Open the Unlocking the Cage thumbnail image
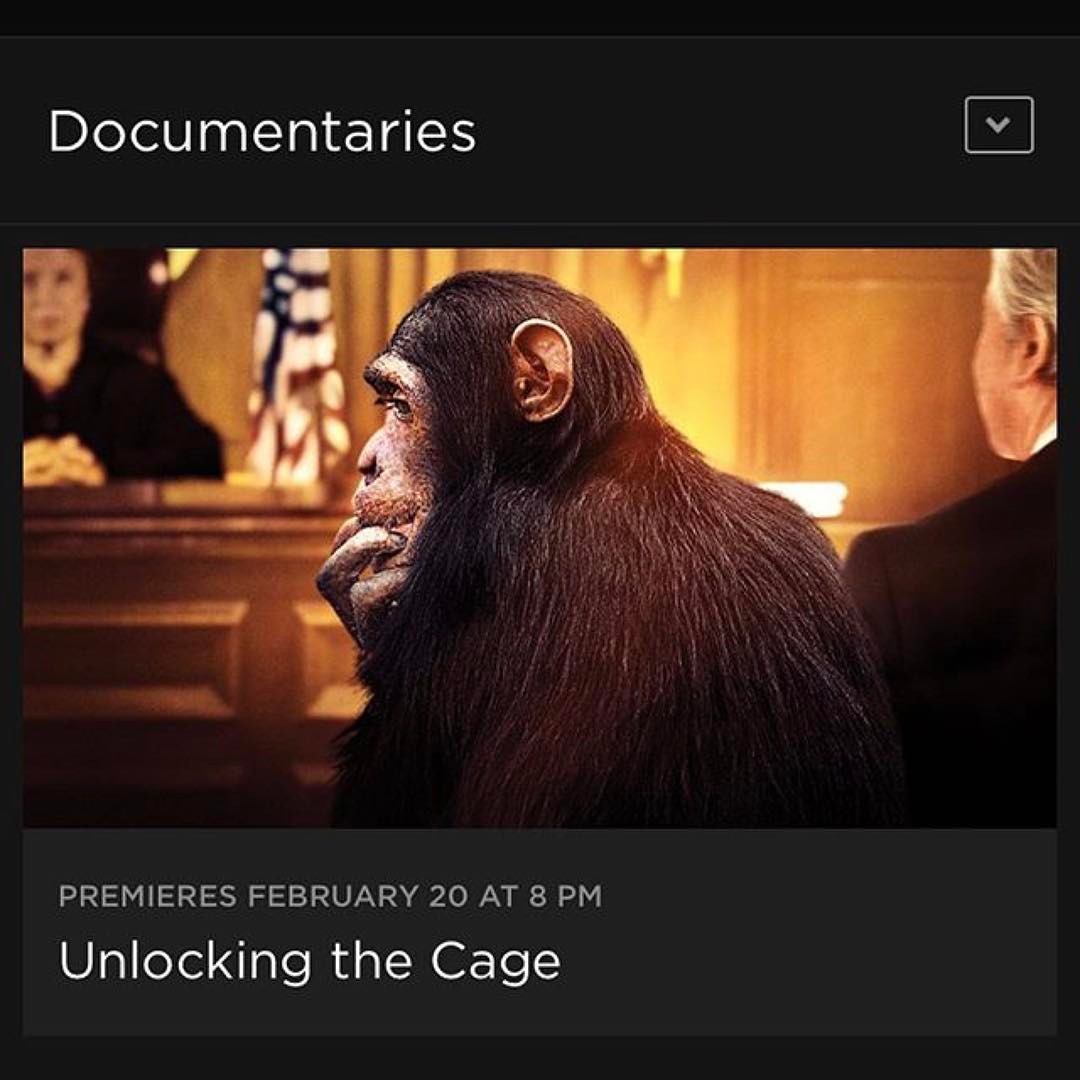 click(539, 537)
